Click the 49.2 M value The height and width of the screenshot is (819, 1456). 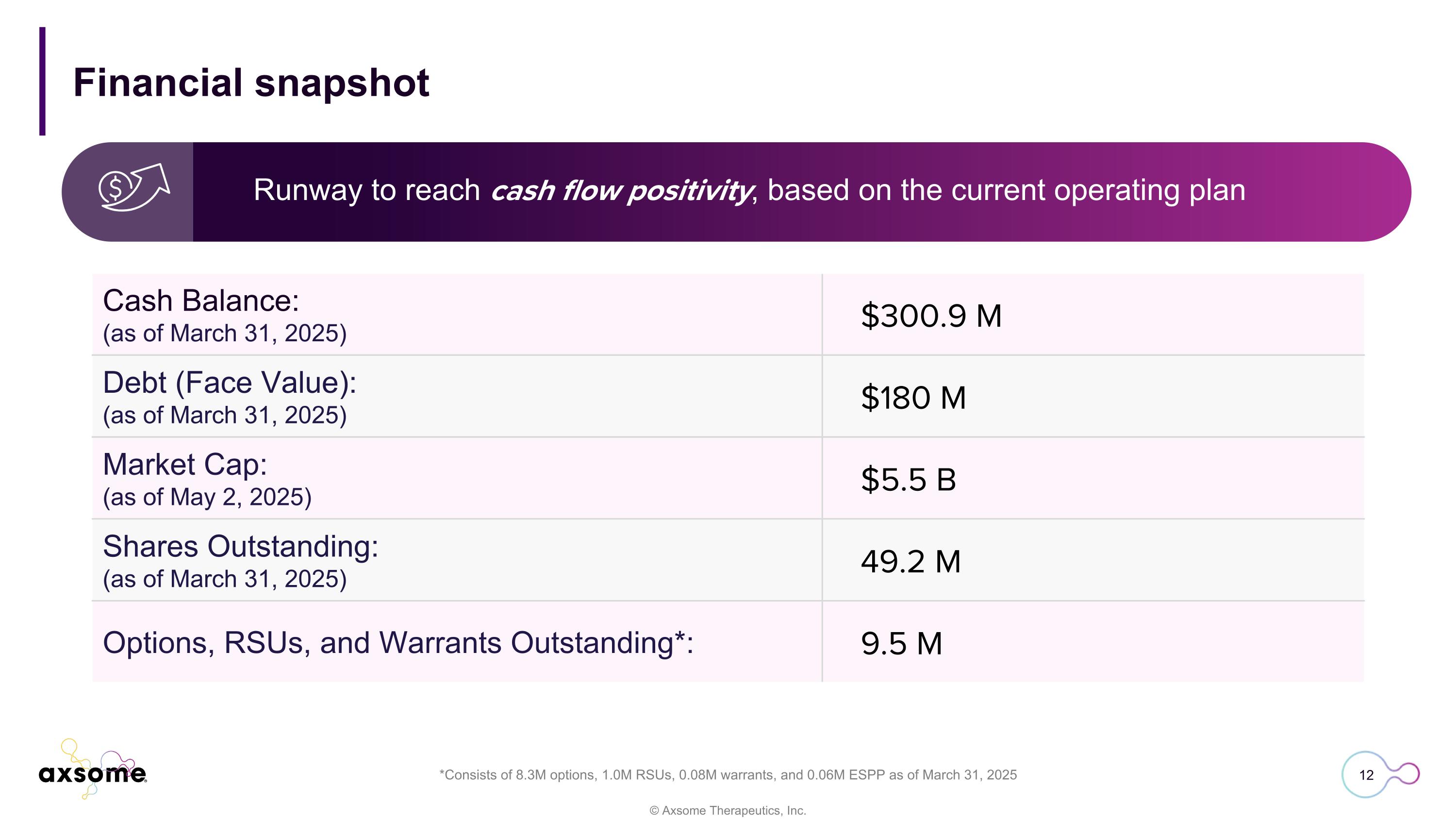pos(910,561)
